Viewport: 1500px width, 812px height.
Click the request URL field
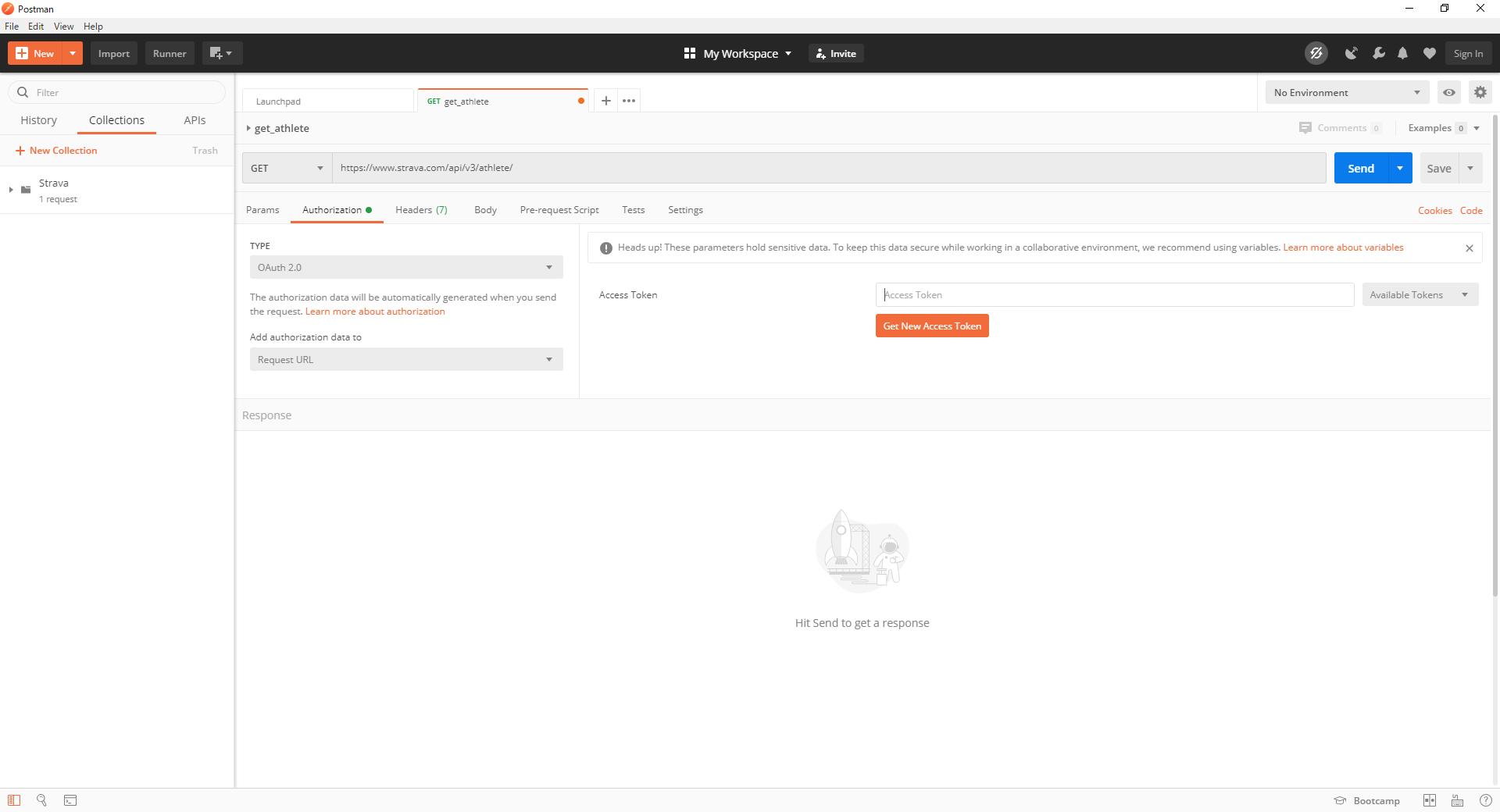coord(829,168)
